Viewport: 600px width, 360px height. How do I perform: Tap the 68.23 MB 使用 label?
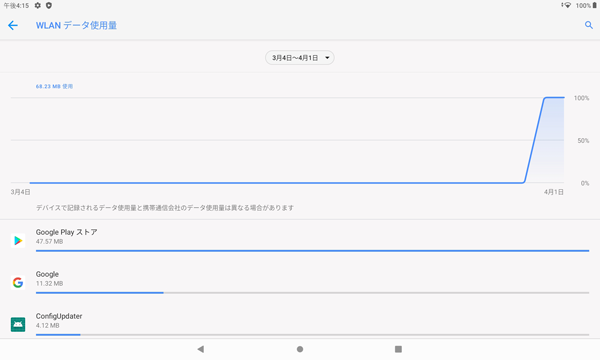54,86
